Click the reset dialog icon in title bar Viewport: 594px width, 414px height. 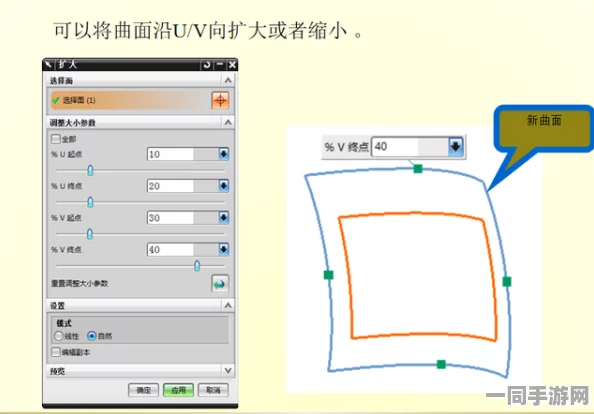click(x=207, y=65)
